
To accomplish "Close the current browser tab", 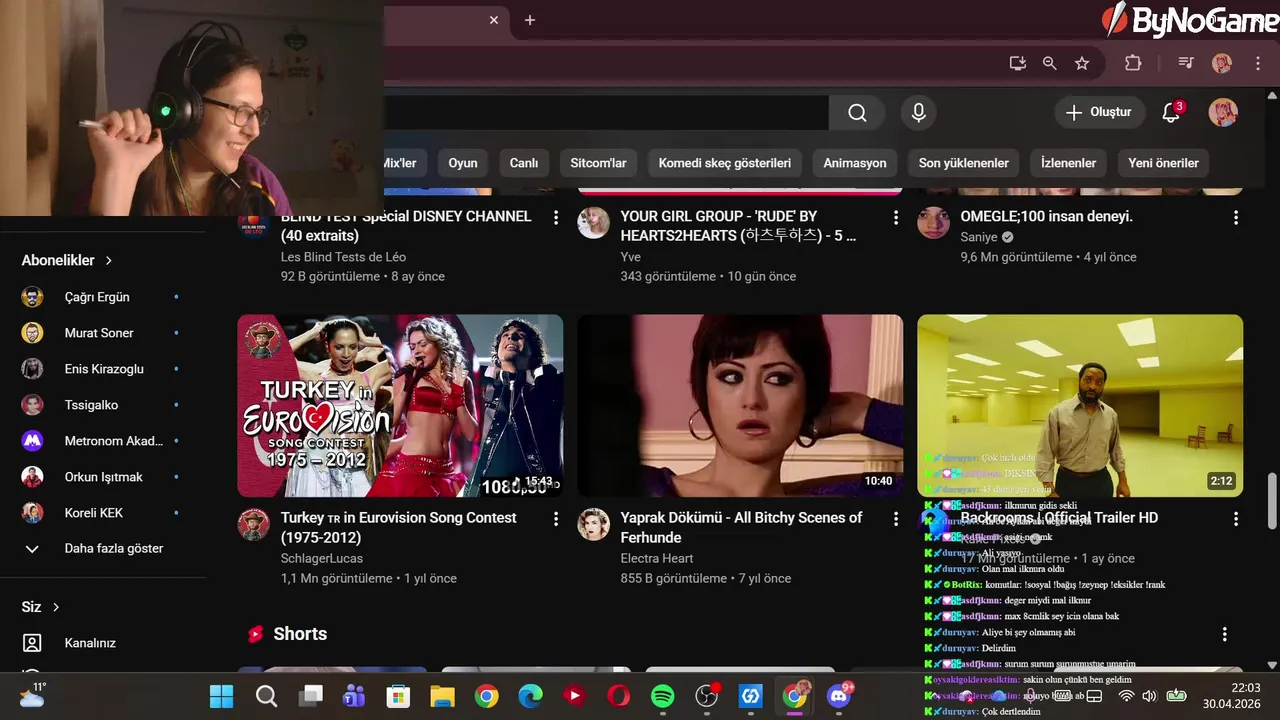I will [x=494, y=20].
